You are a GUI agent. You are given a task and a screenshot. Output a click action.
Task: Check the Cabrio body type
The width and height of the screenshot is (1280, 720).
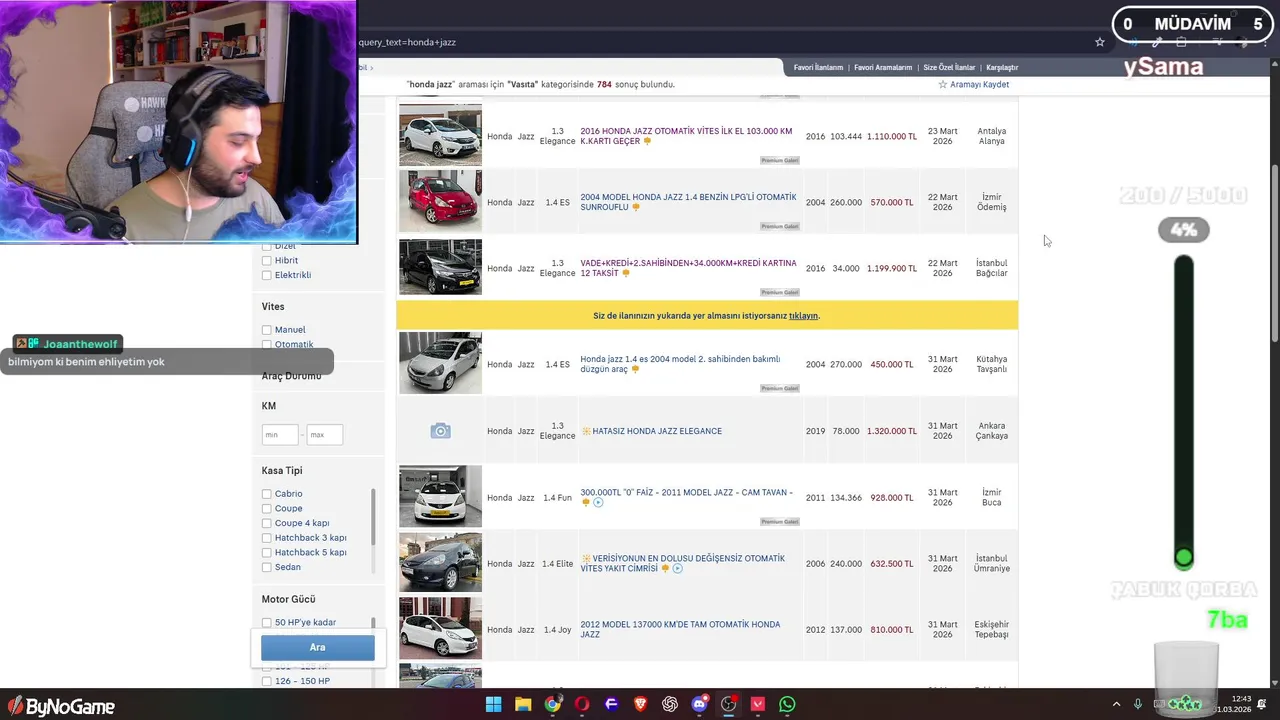point(267,494)
